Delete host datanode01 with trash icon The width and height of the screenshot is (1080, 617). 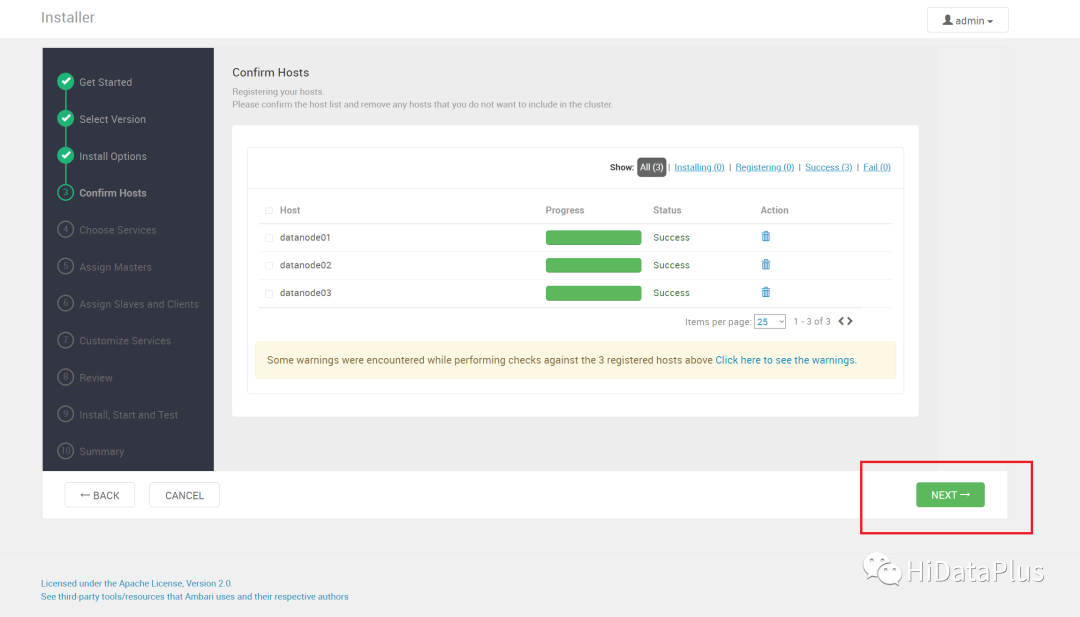point(766,237)
